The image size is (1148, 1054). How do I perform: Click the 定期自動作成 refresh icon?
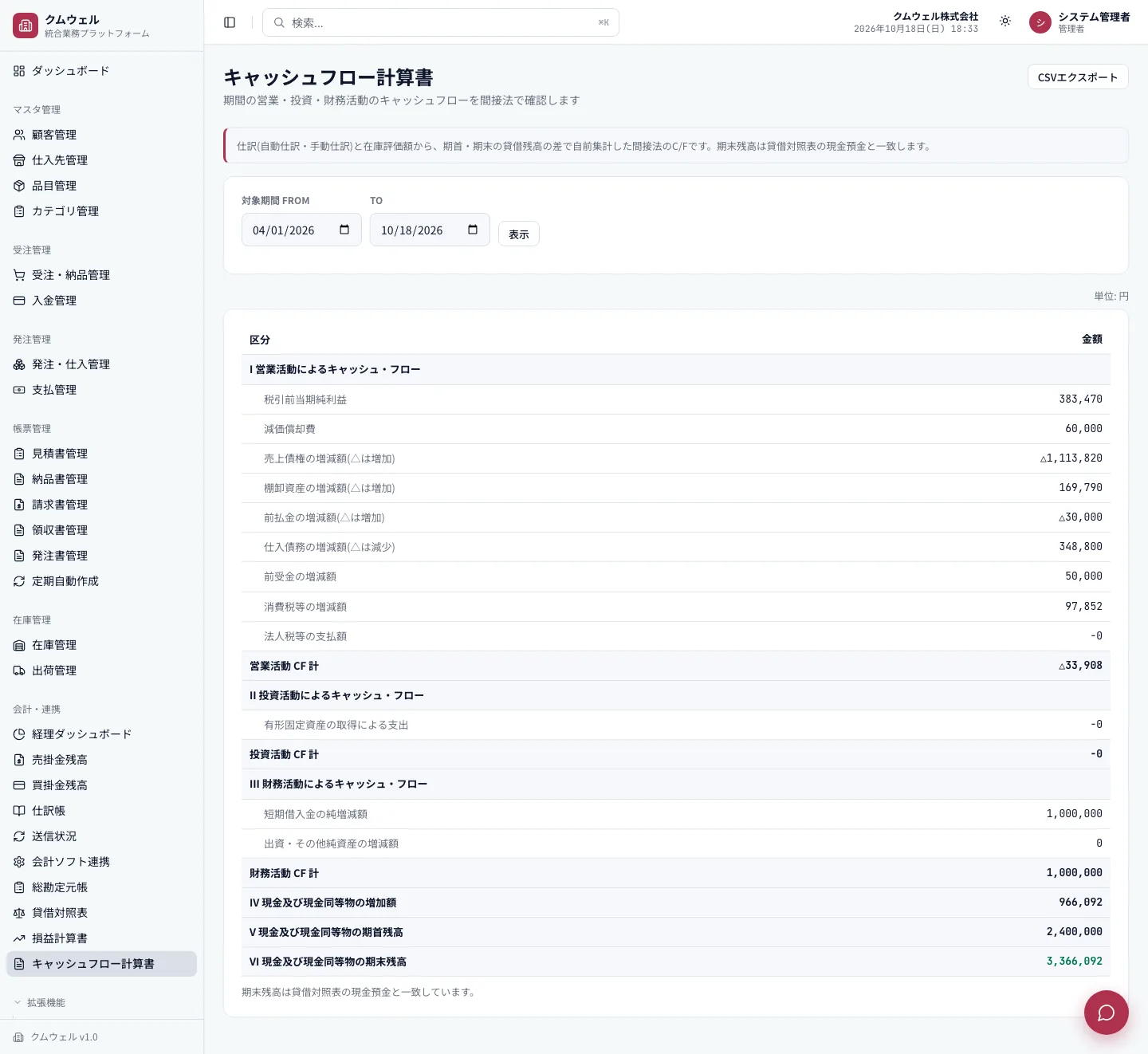[x=19, y=581]
